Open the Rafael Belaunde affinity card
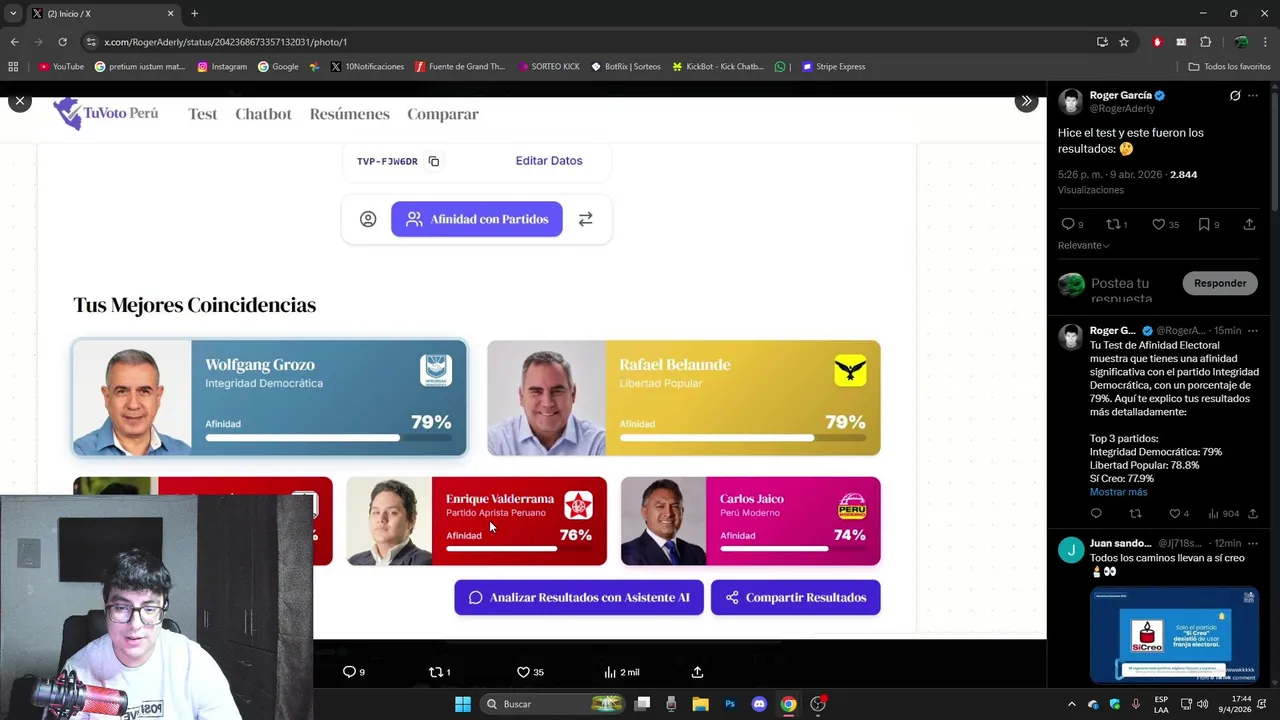 [684, 398]
